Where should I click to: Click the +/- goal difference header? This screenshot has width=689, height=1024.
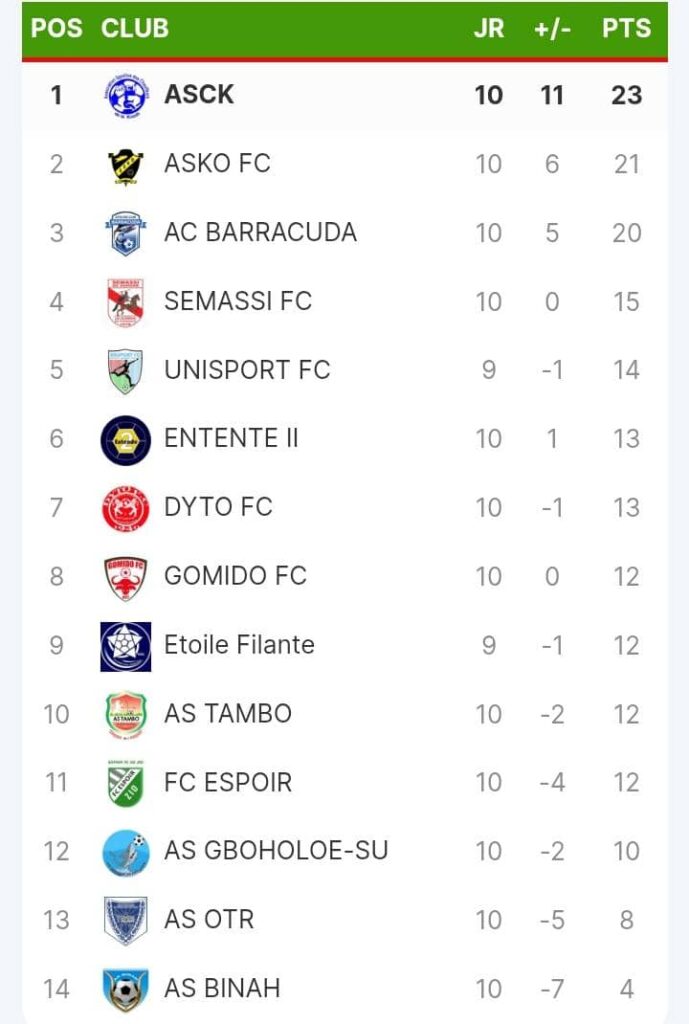pos(552,28)
